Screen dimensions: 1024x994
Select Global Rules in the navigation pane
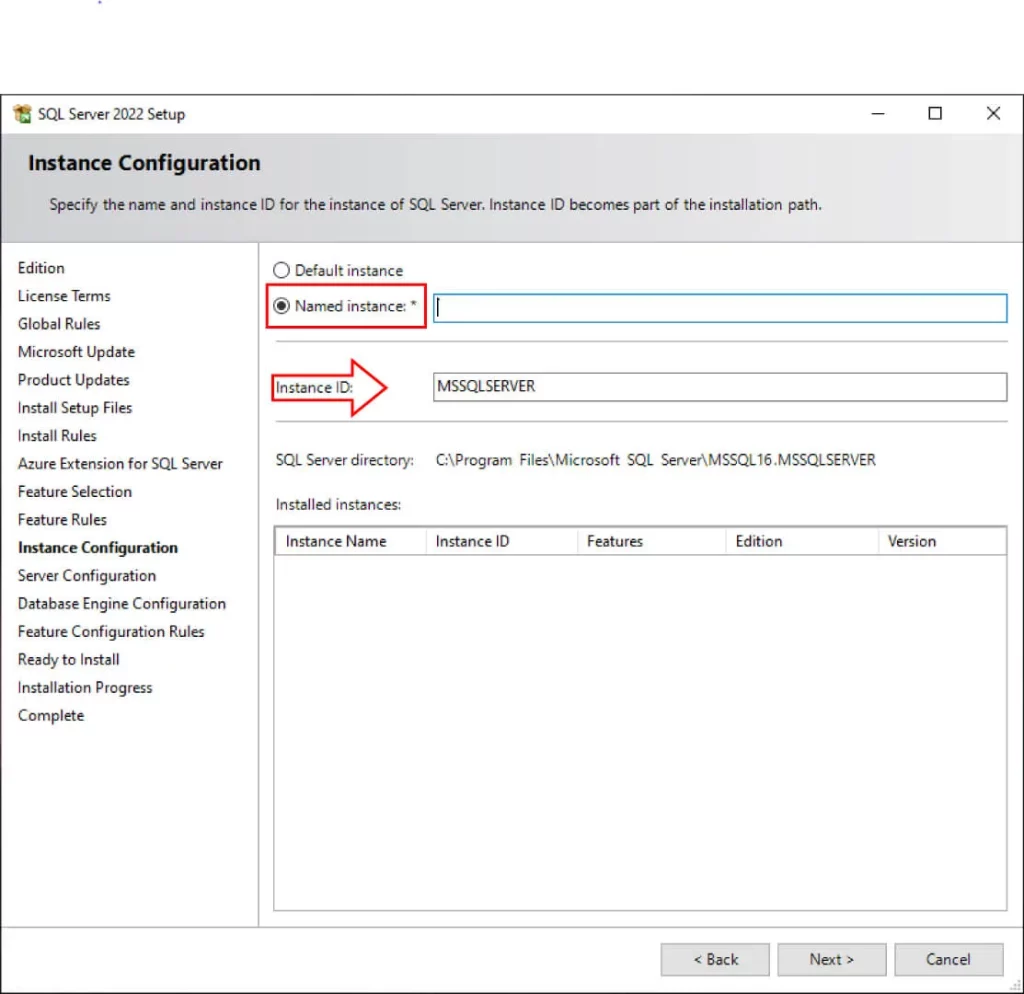(x=59, y=324)
